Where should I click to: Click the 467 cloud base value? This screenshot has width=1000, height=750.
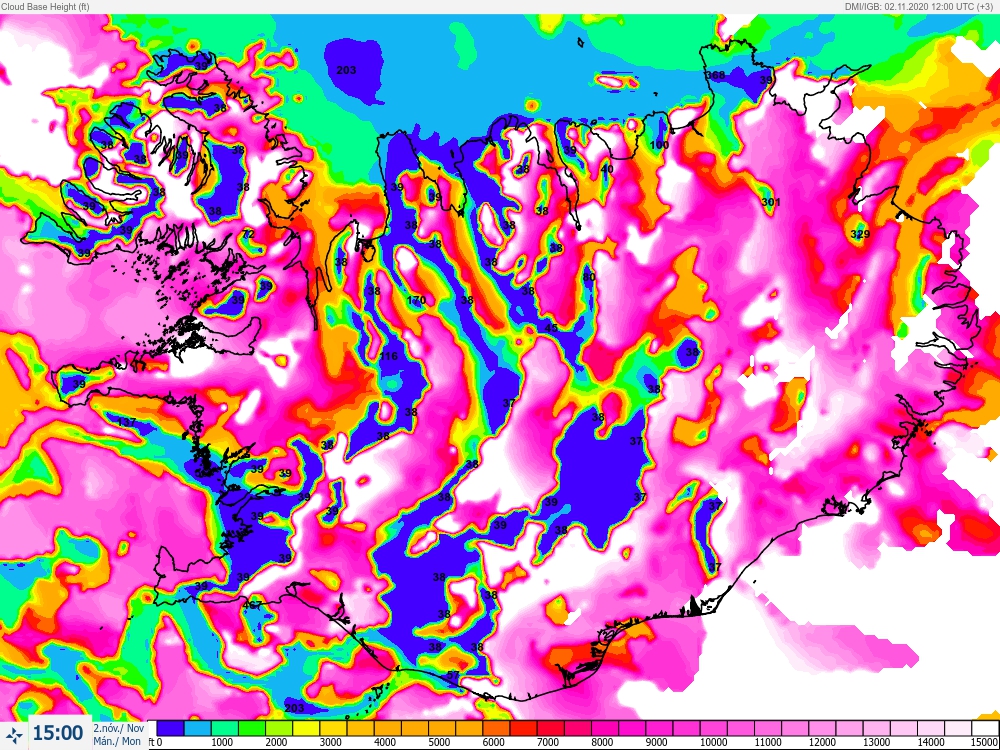coord(253,605)
